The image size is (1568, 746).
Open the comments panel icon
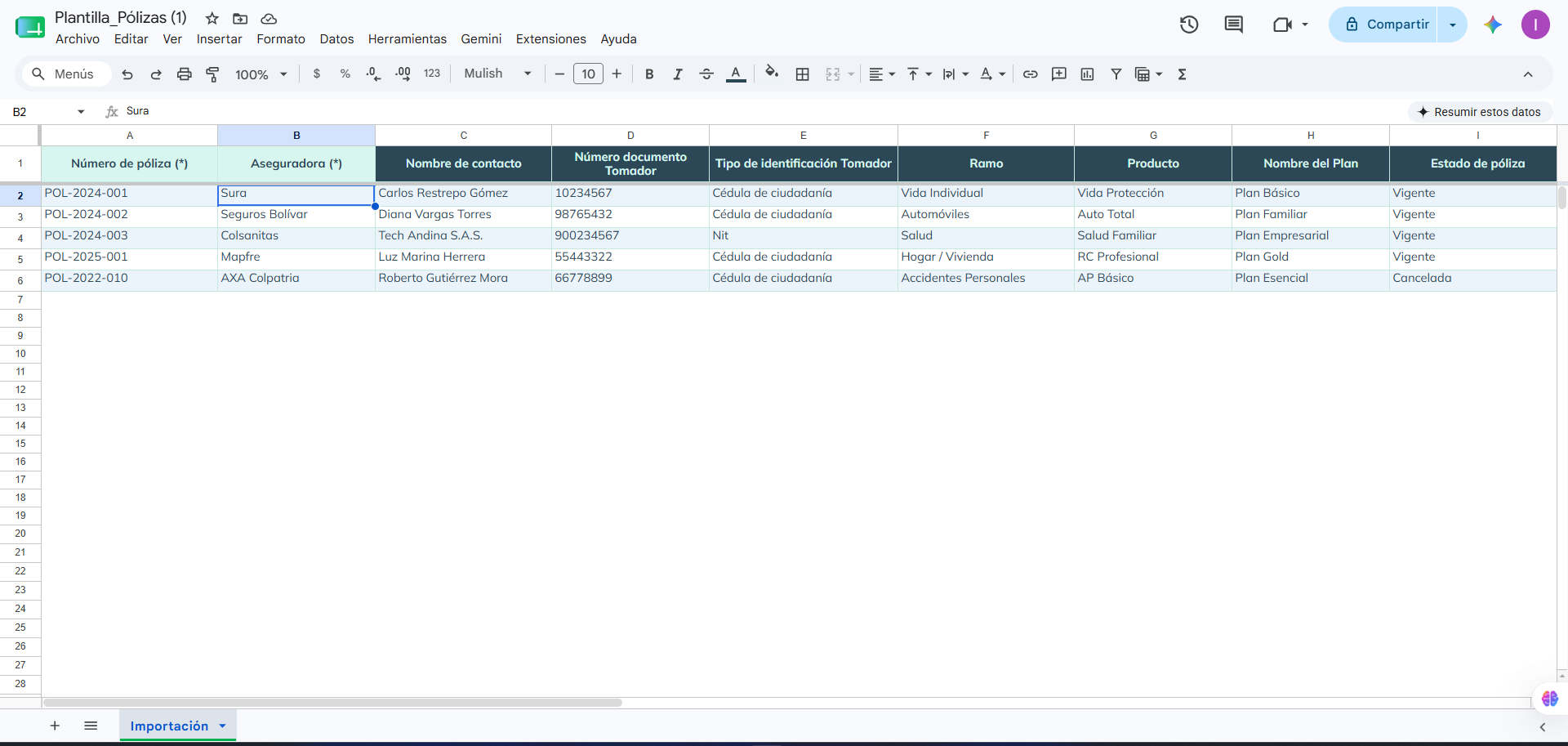[1234, 25]
